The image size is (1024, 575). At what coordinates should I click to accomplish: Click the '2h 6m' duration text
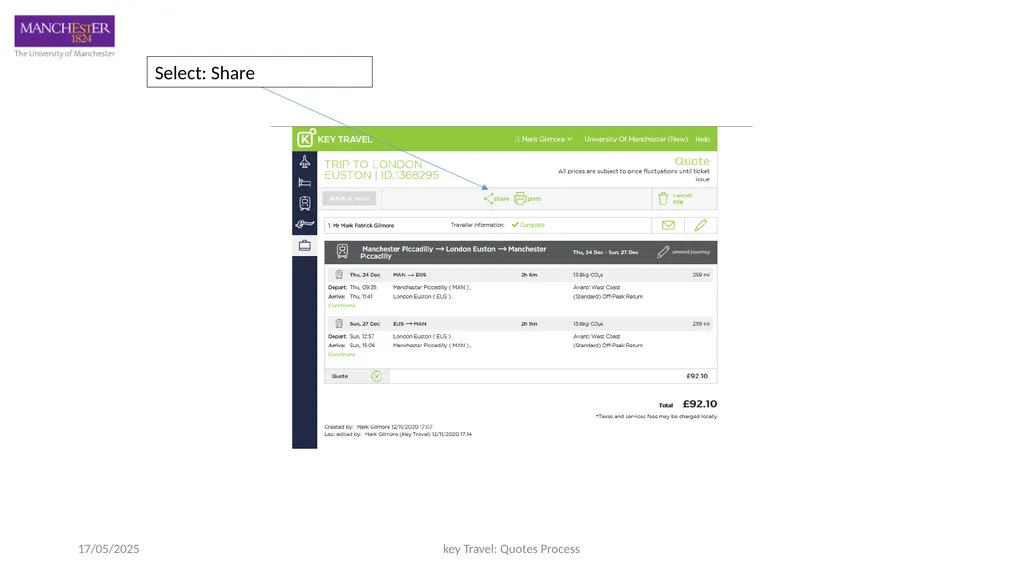(x=529, y=275)
